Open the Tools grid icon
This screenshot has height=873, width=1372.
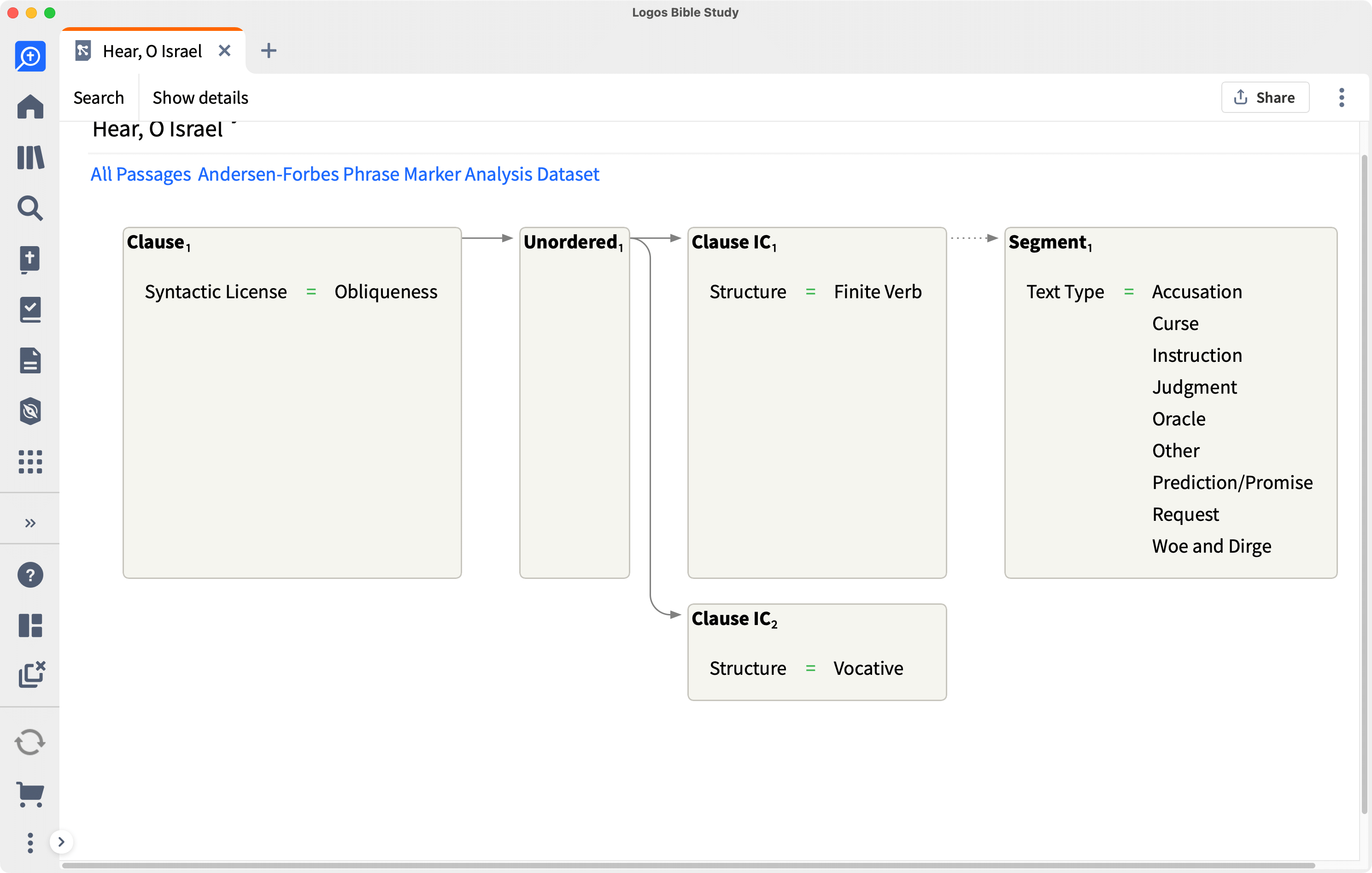pos(30,462)
